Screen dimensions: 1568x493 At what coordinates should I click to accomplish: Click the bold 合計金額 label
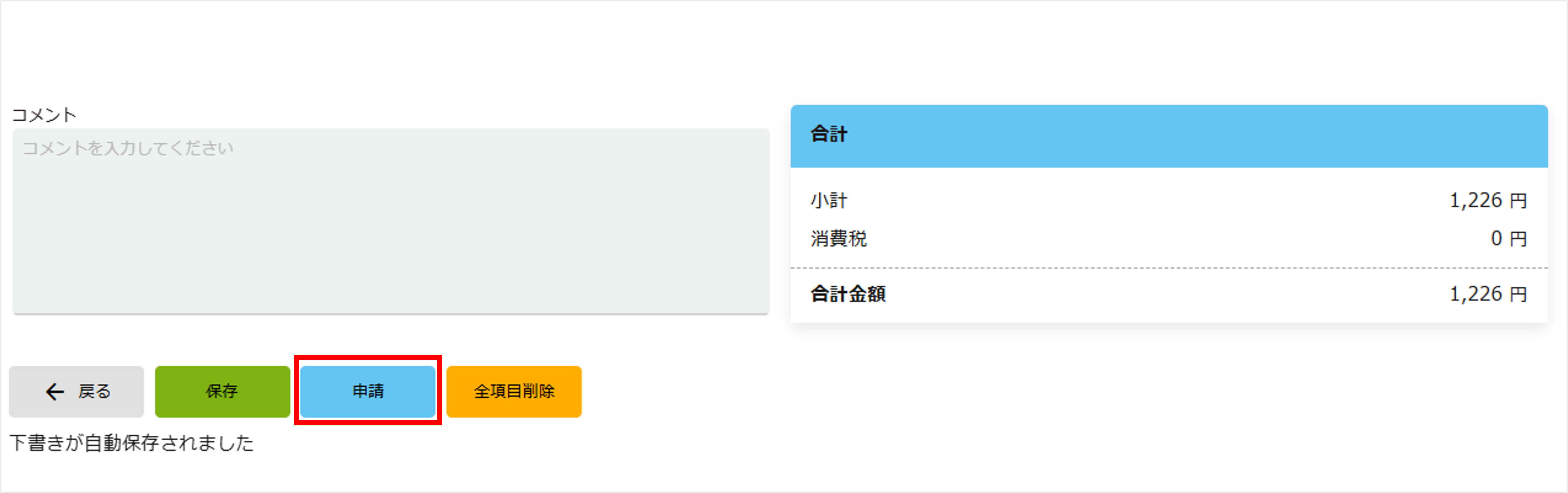[848, 294]
